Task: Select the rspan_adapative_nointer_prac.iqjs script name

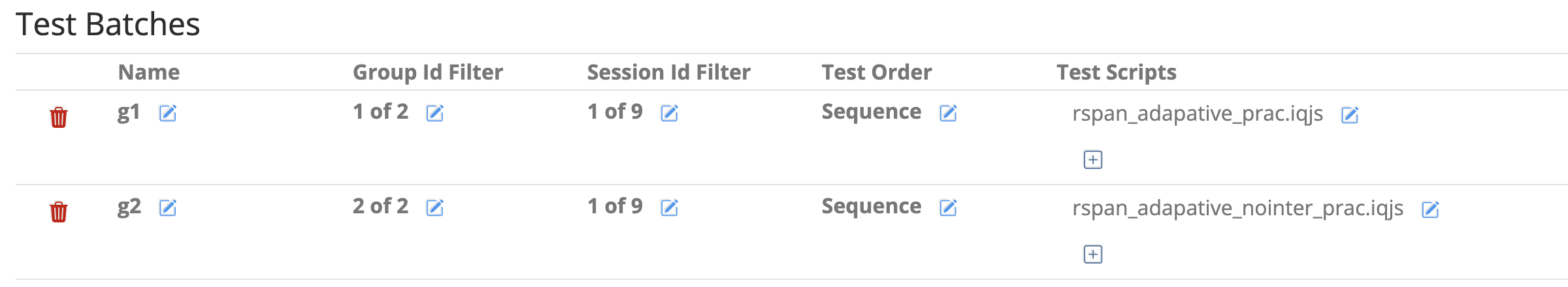Action: tap(1238, 209)
